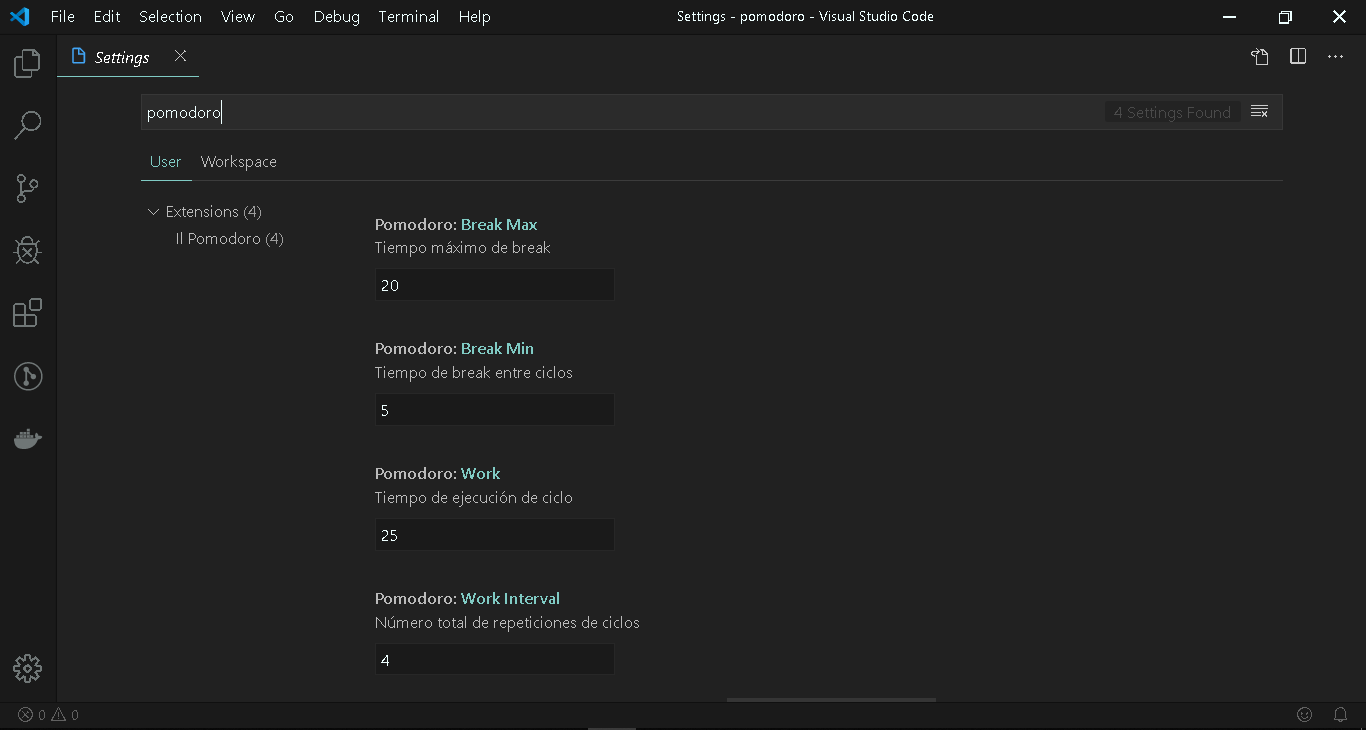Click the Pomodoro: Work Interval setting title
1366x730 pixels.
(x=467, y=598)
